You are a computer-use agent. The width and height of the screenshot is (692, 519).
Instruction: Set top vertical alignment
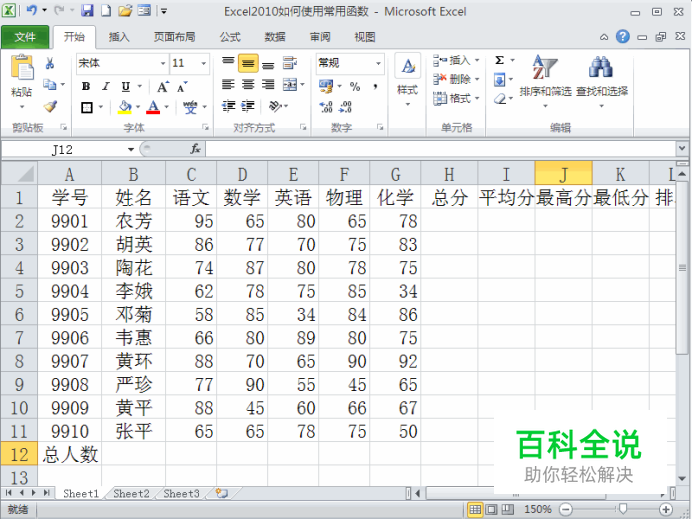(x=228, y=63)
